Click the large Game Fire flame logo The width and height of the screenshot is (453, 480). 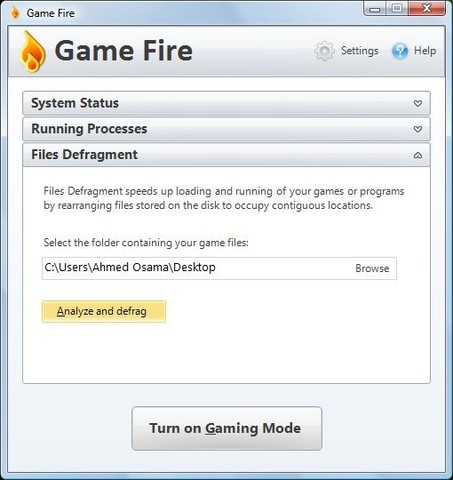point(32,51)
